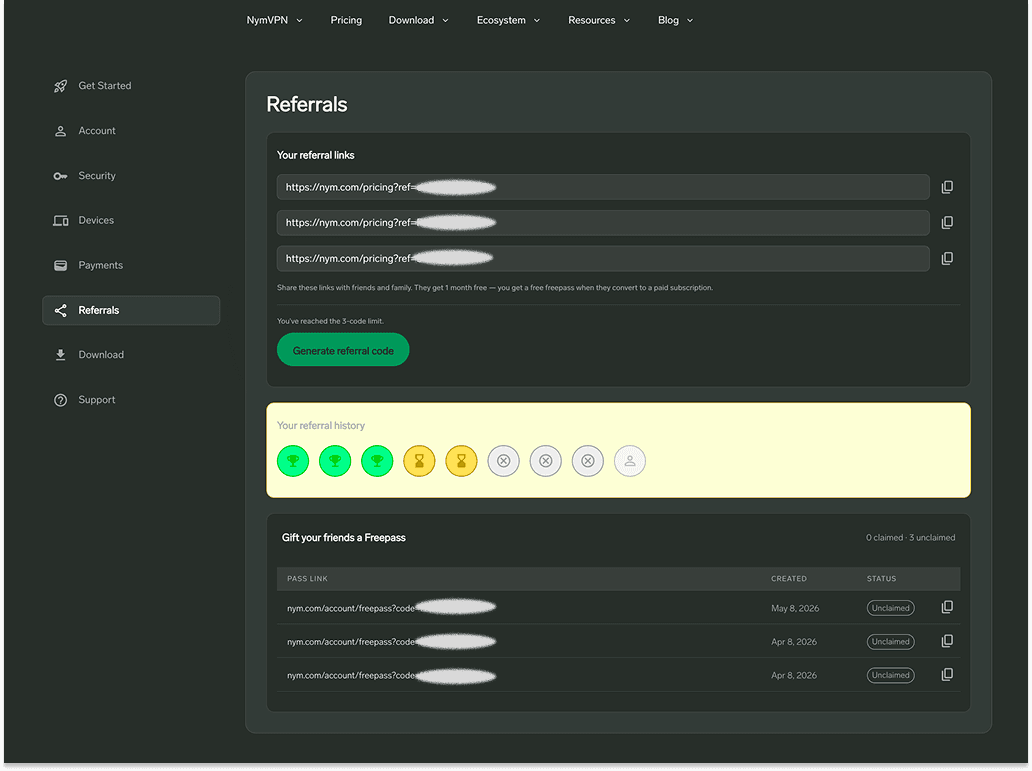
Task: Click "You've reached the 3-code limit." text
Action: [330, 321]
